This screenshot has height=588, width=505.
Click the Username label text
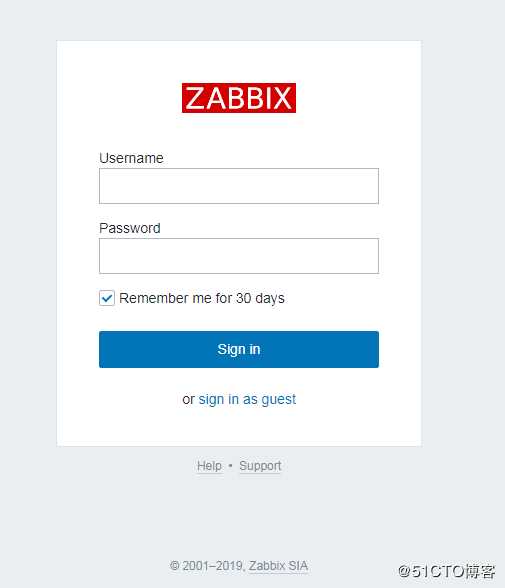(x=131, y=158)
